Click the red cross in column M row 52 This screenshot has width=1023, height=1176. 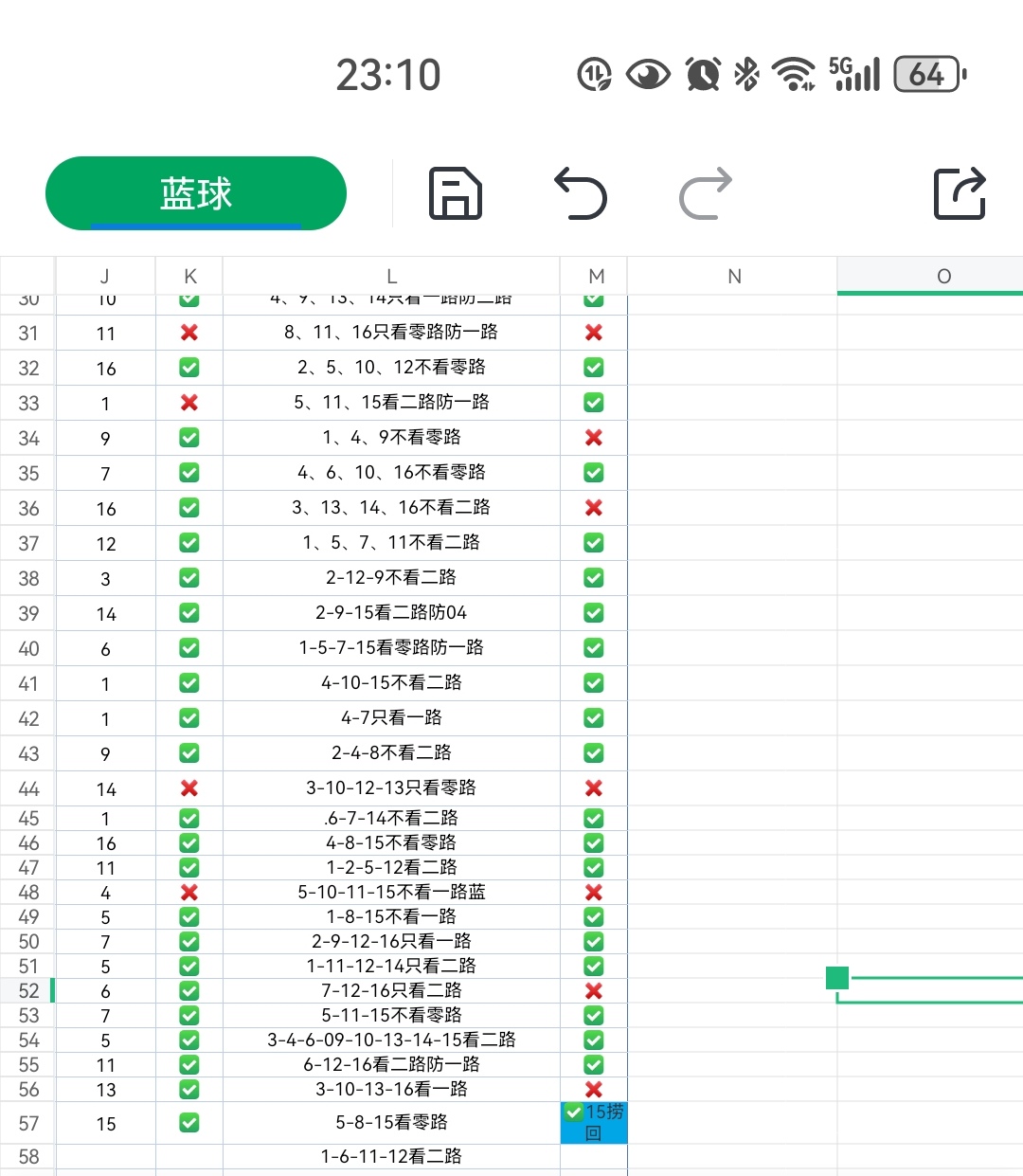(593, 990)
